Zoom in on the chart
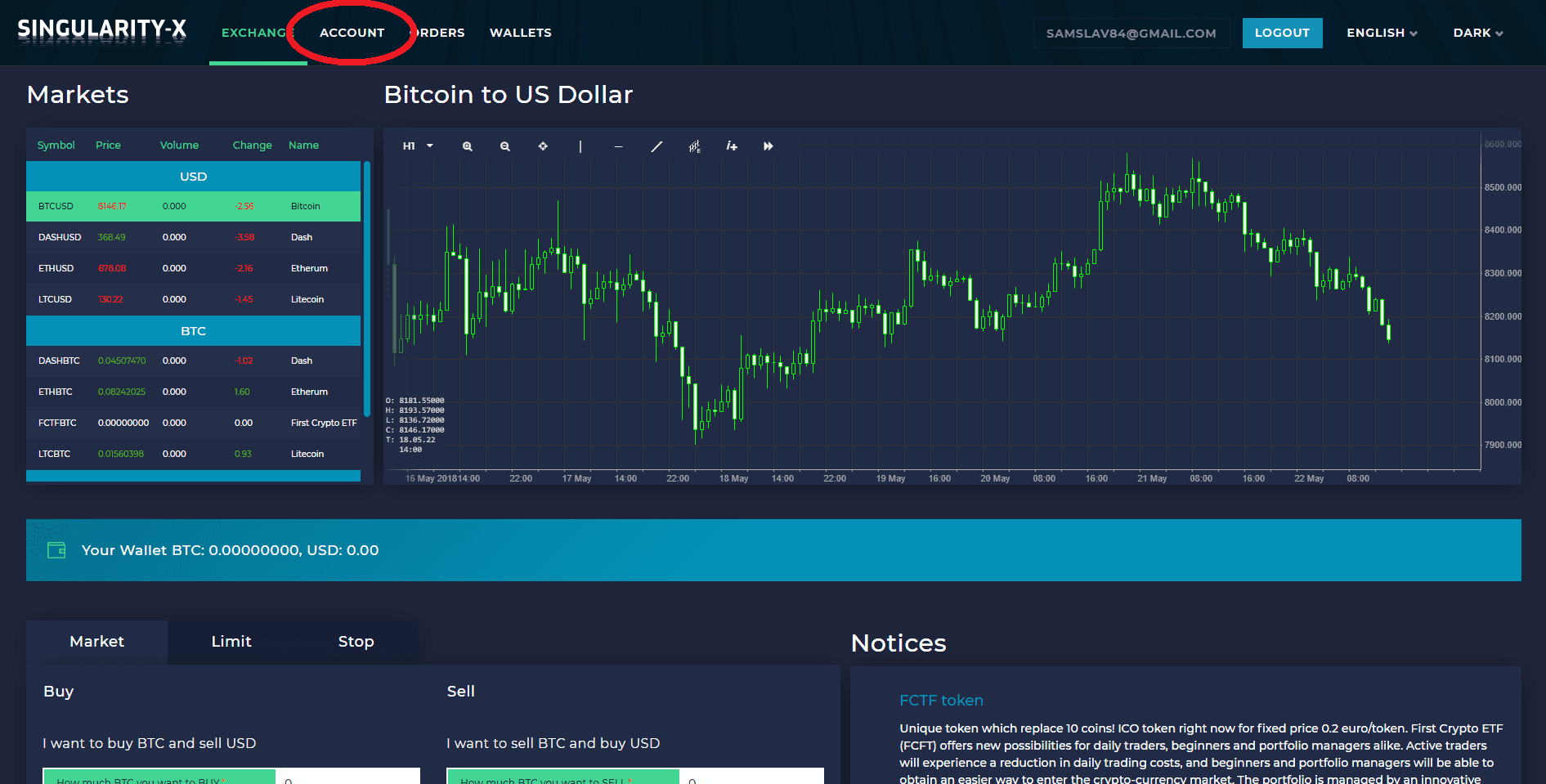The image size is (1546, 784). click(468, 146)
